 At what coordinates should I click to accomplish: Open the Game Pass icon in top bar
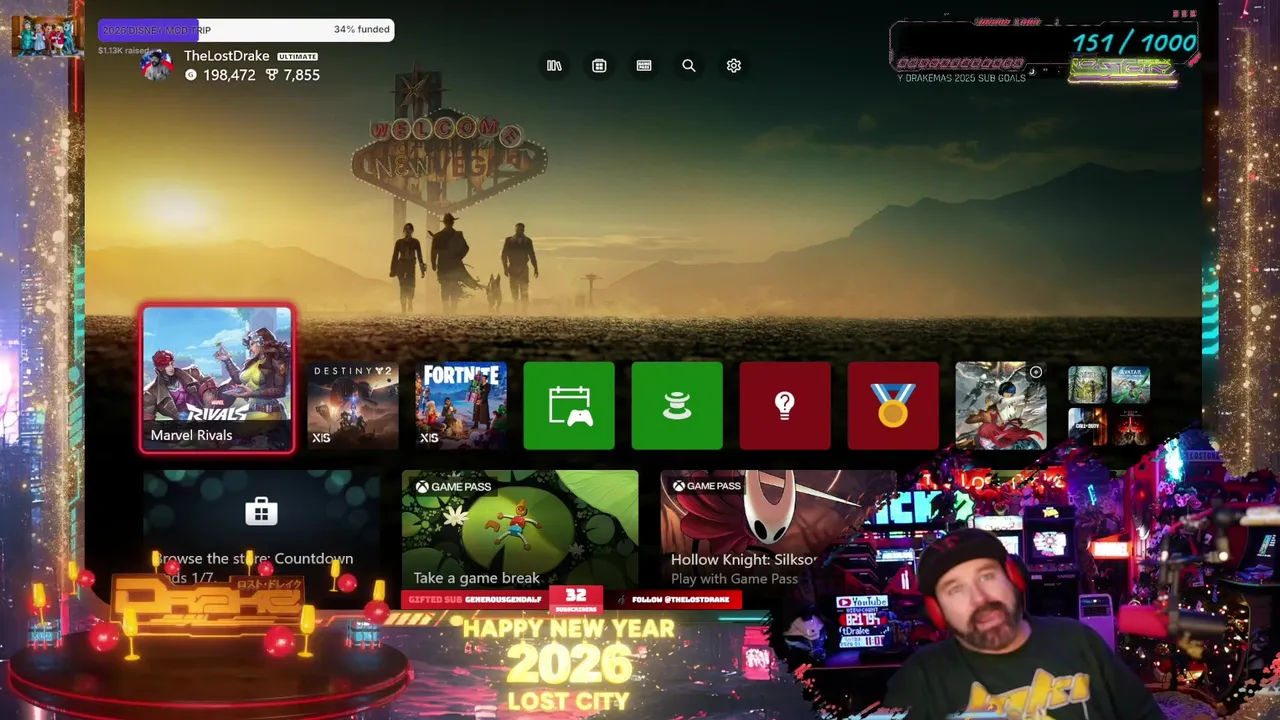[x=644, y=66]
